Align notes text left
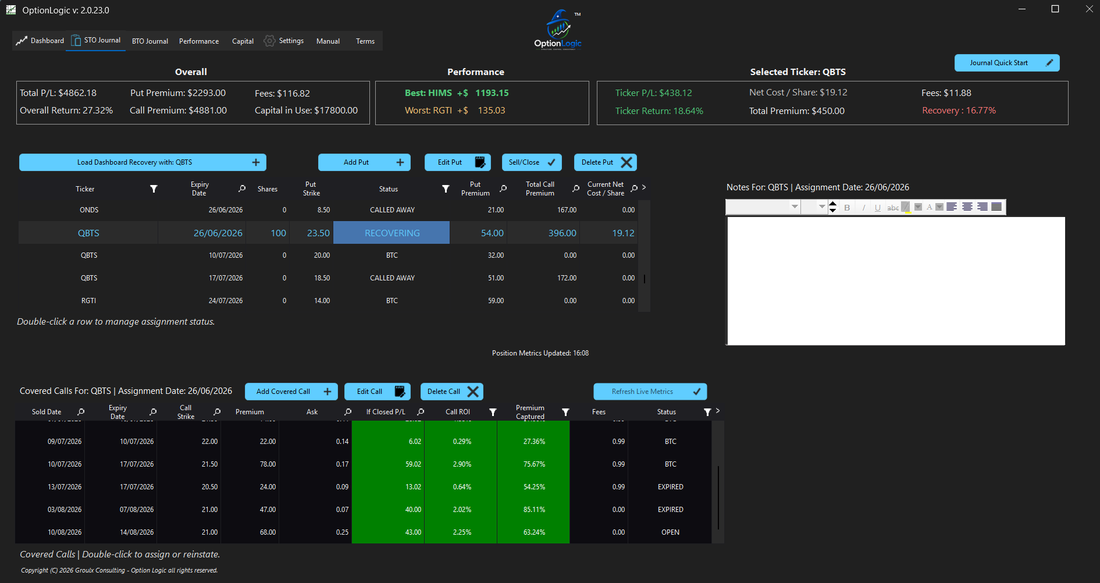Viewport: 1100px width, 583px height. pyautogui.click(x=951, y=207)
